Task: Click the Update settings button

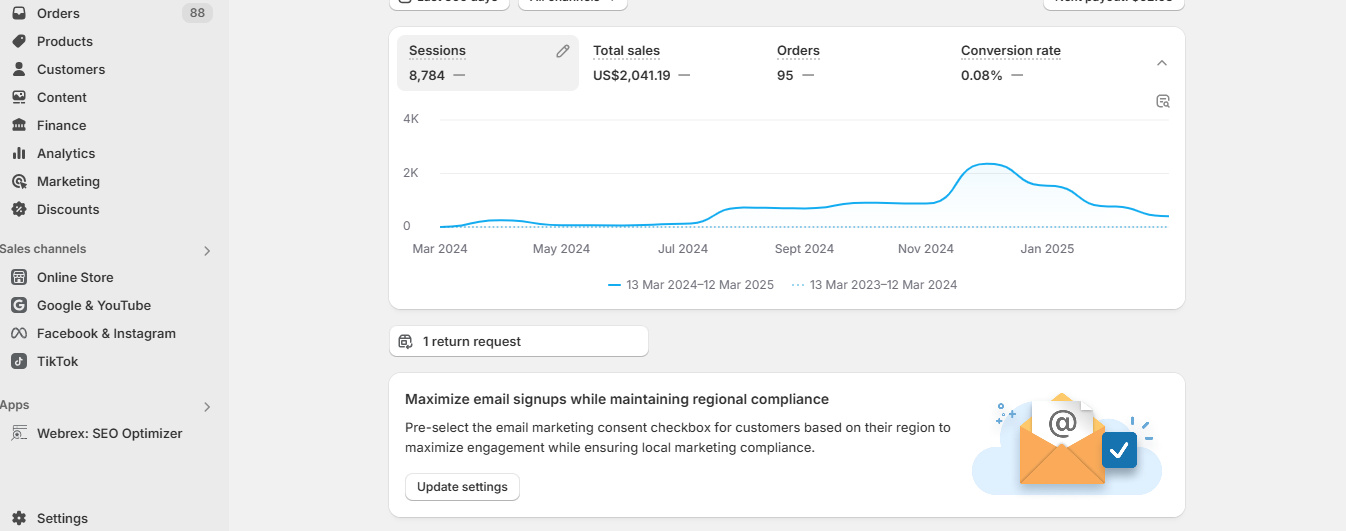Action: [x=462, y=487]
